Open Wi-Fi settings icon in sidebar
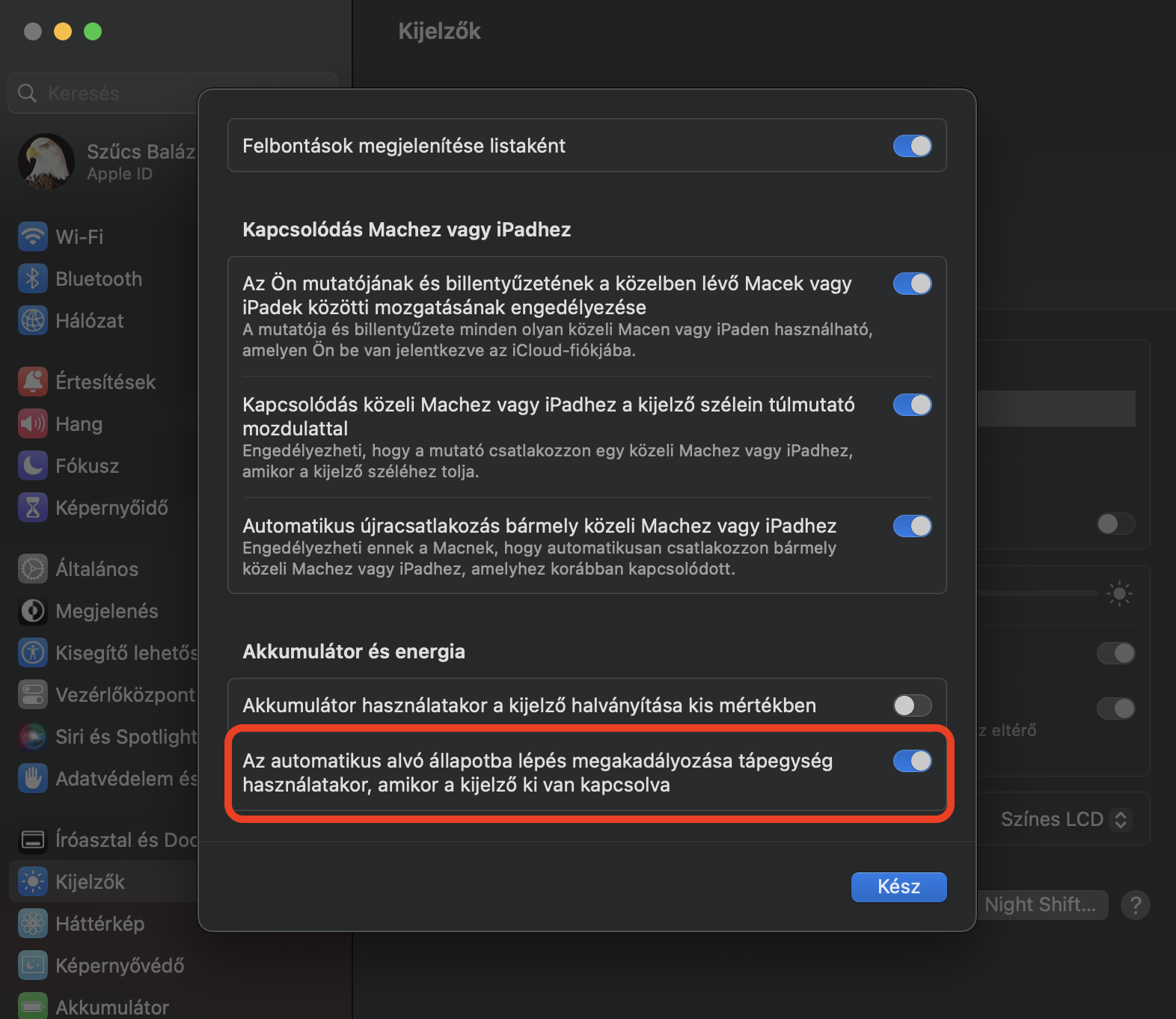 click(32, 236)
